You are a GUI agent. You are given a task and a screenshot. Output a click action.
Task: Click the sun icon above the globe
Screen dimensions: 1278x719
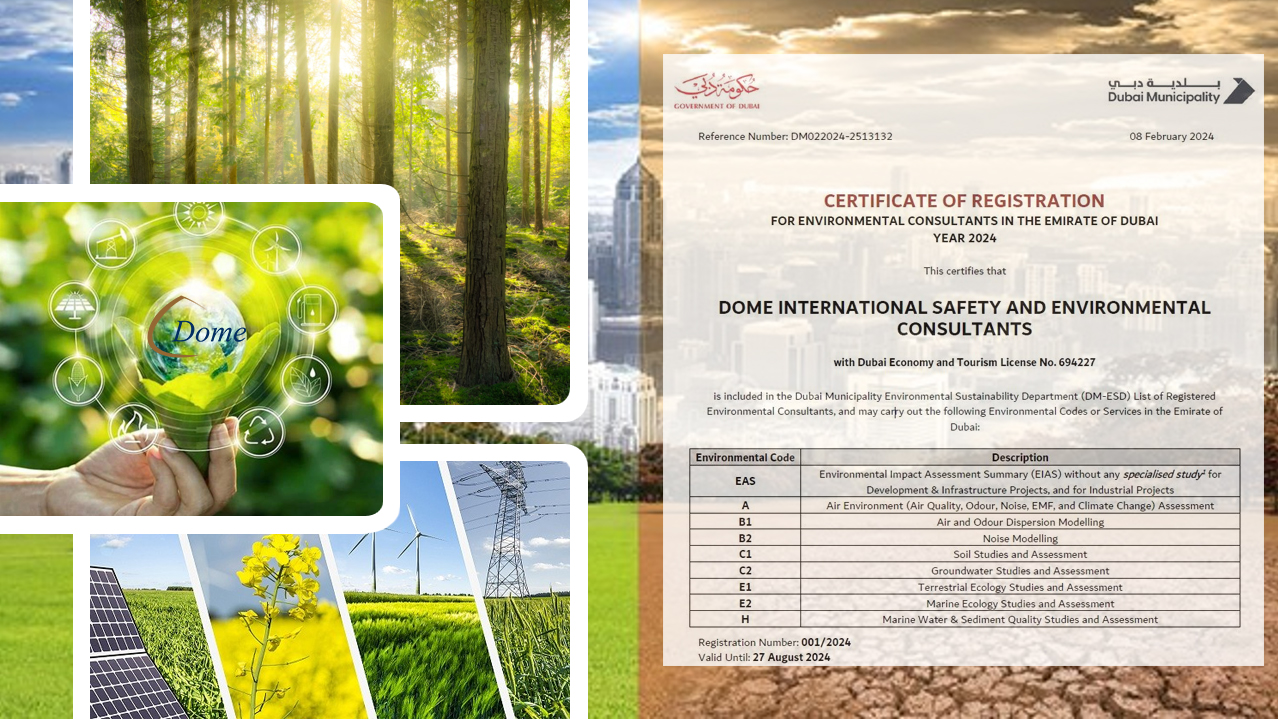point(199,215)
